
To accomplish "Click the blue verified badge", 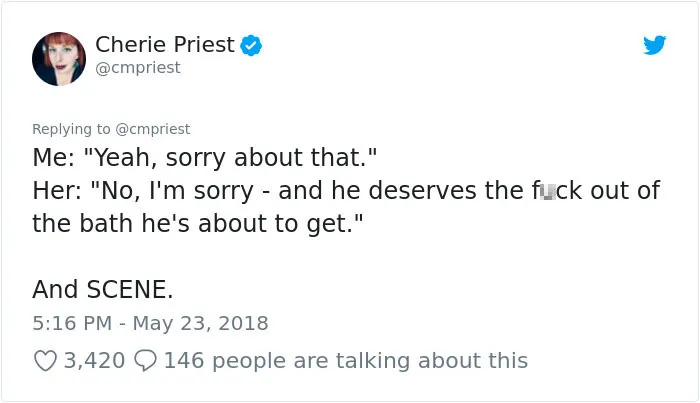I will coord(251,45).
